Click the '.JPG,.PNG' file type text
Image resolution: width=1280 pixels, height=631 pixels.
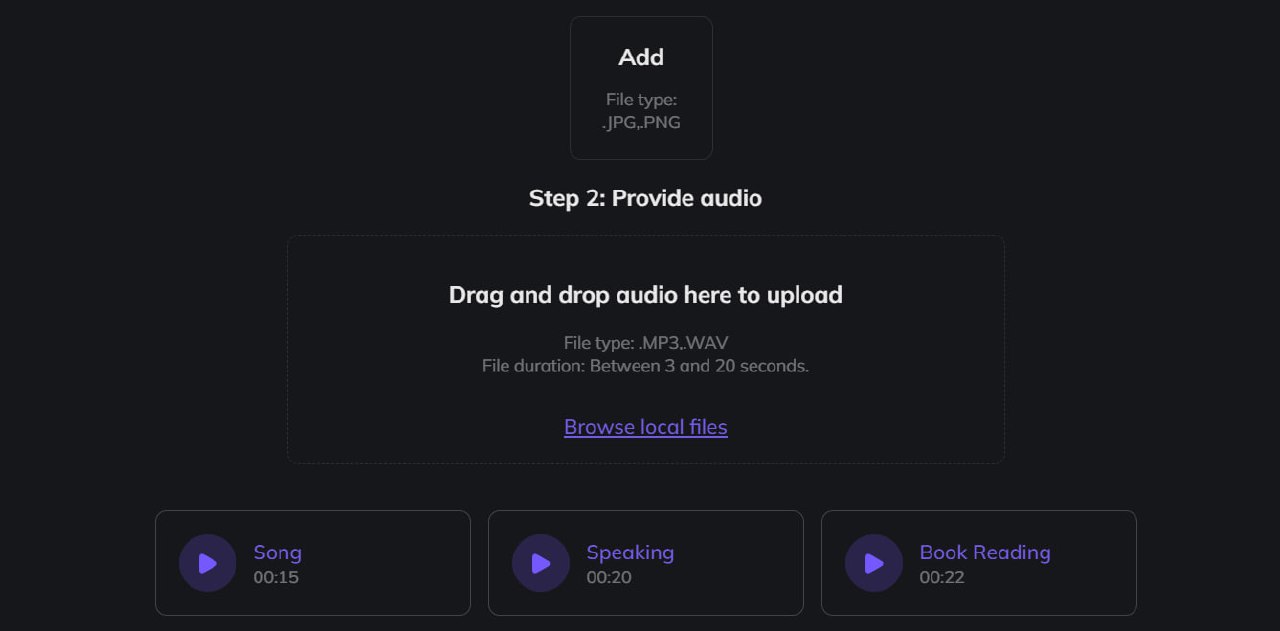click(x=641, y=123)
